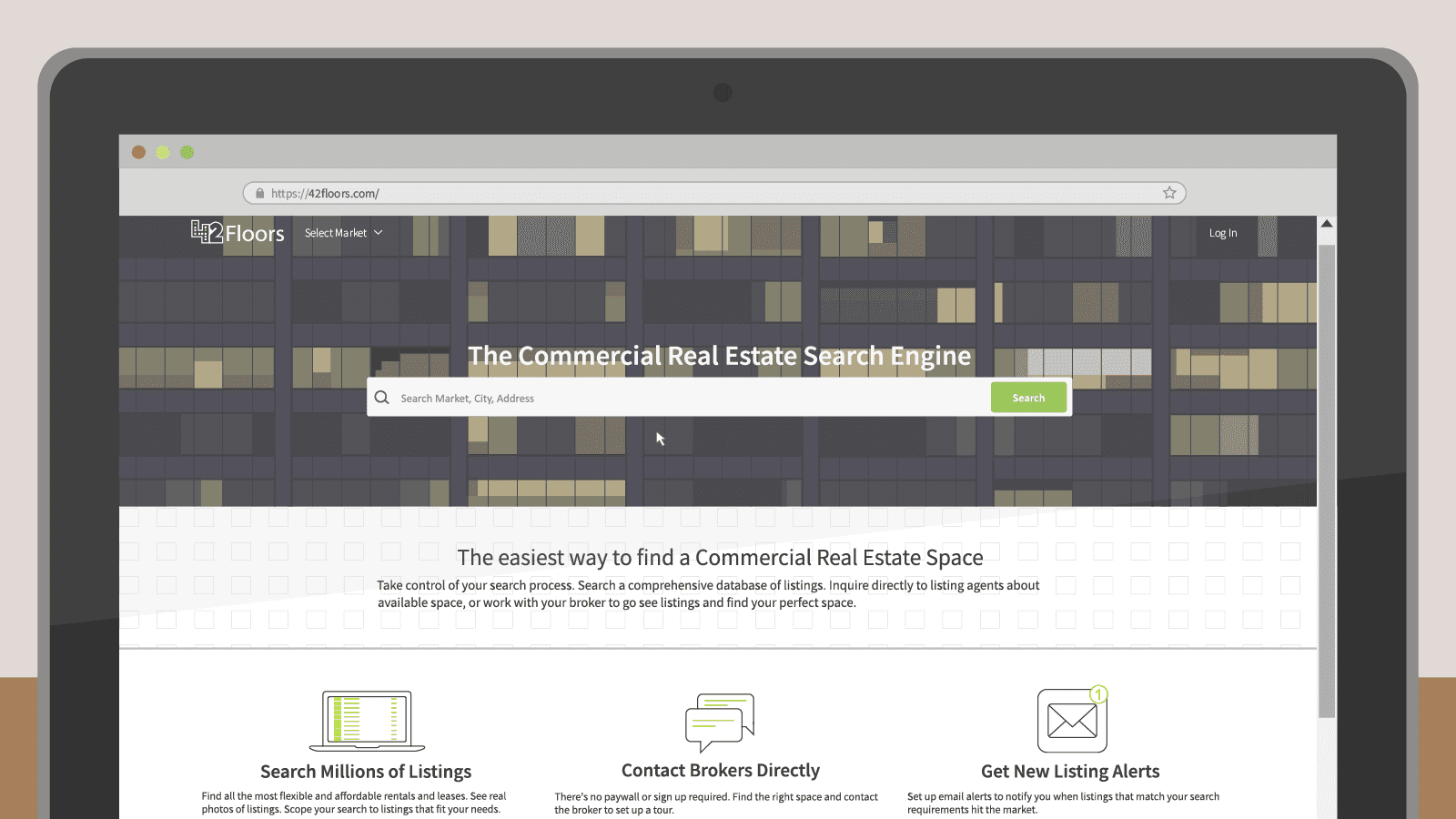
Task: Click 'The easiest way to find' heading
Action: point(720,557)
